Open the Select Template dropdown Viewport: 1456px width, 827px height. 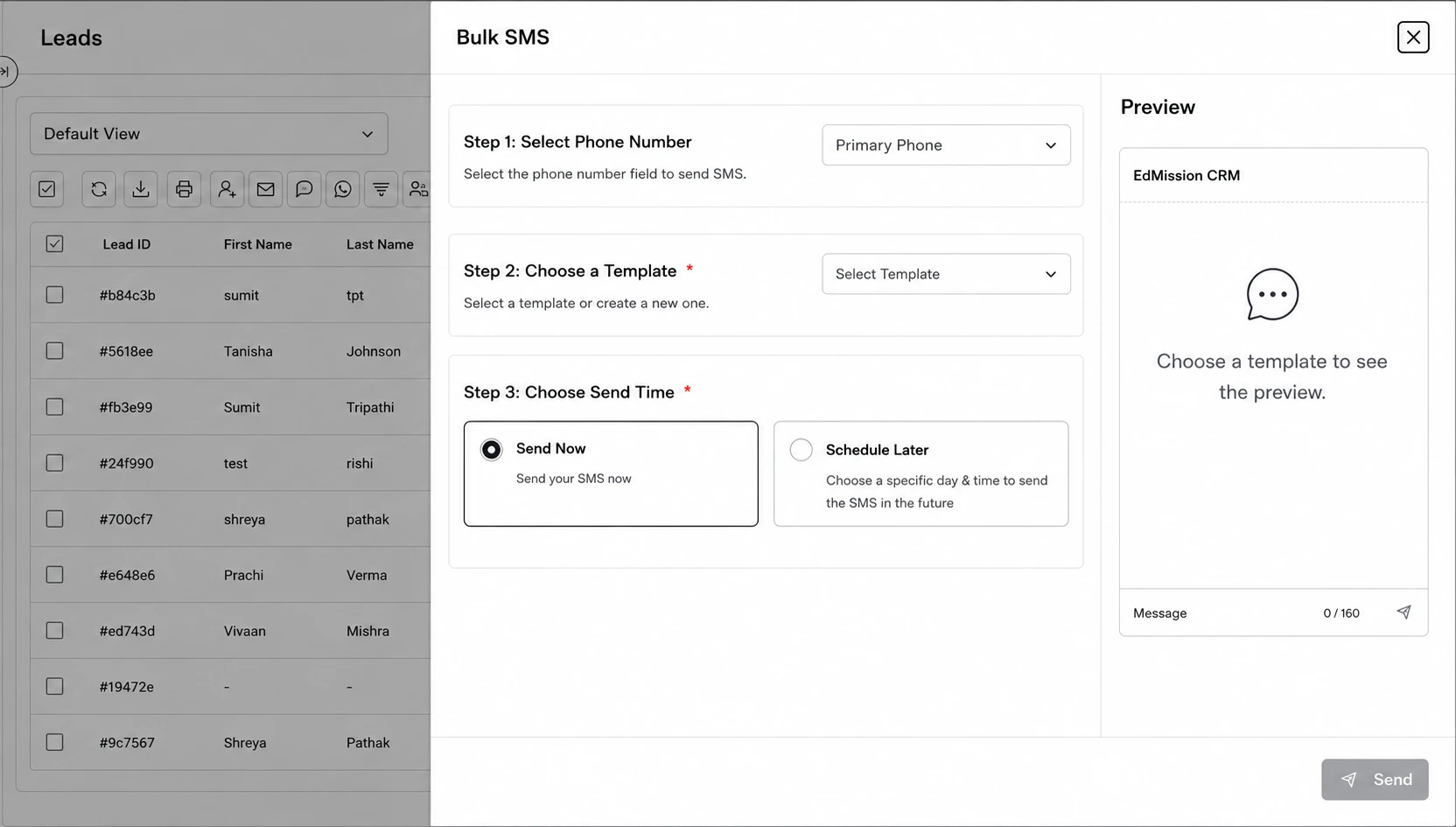click(x=946, y=274)
